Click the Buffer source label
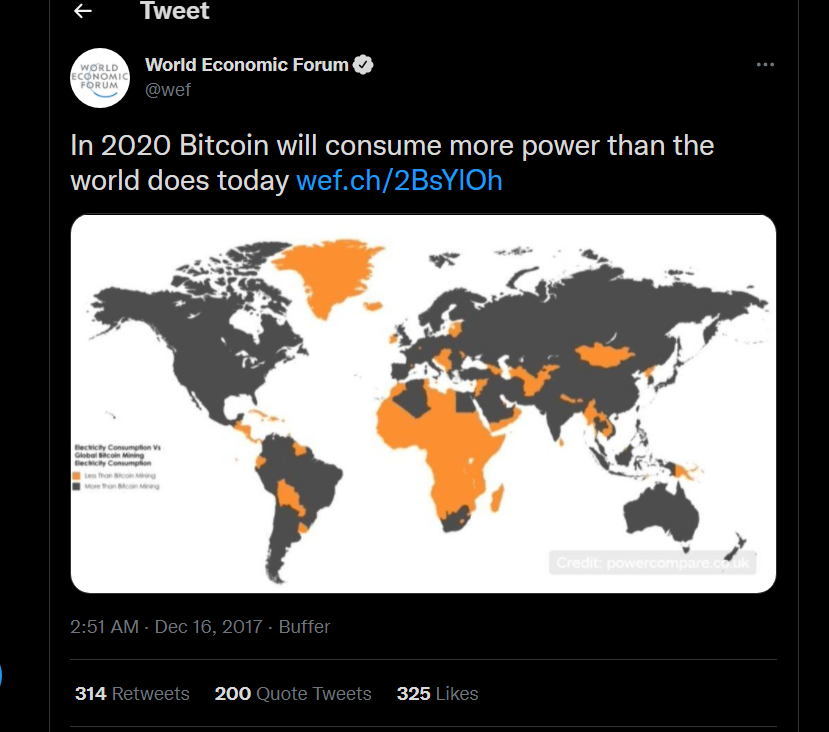The width and height of the screenshot is (829, 732). pyautogui.click(x=304, y=626)
